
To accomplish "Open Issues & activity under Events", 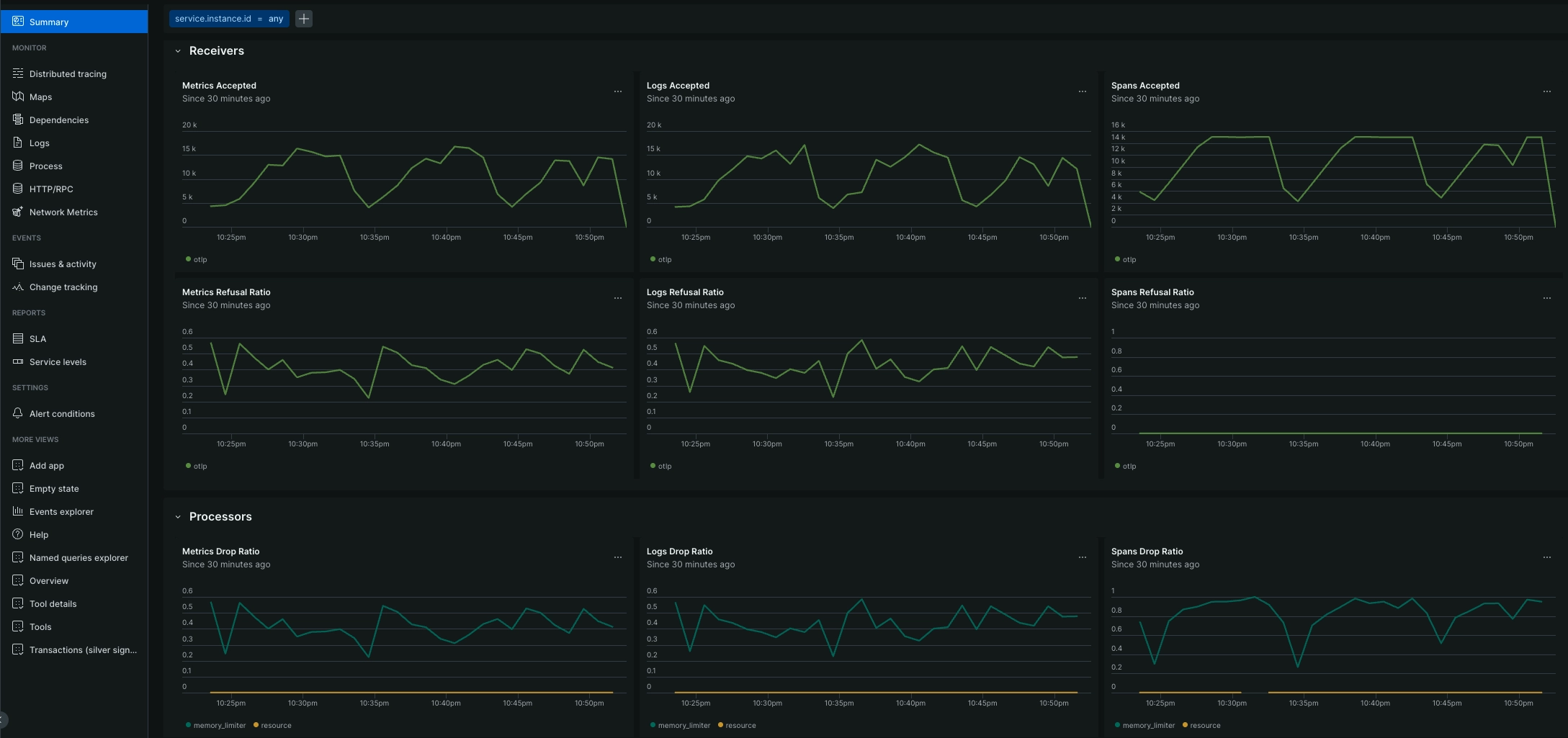I will pos(63,264).
